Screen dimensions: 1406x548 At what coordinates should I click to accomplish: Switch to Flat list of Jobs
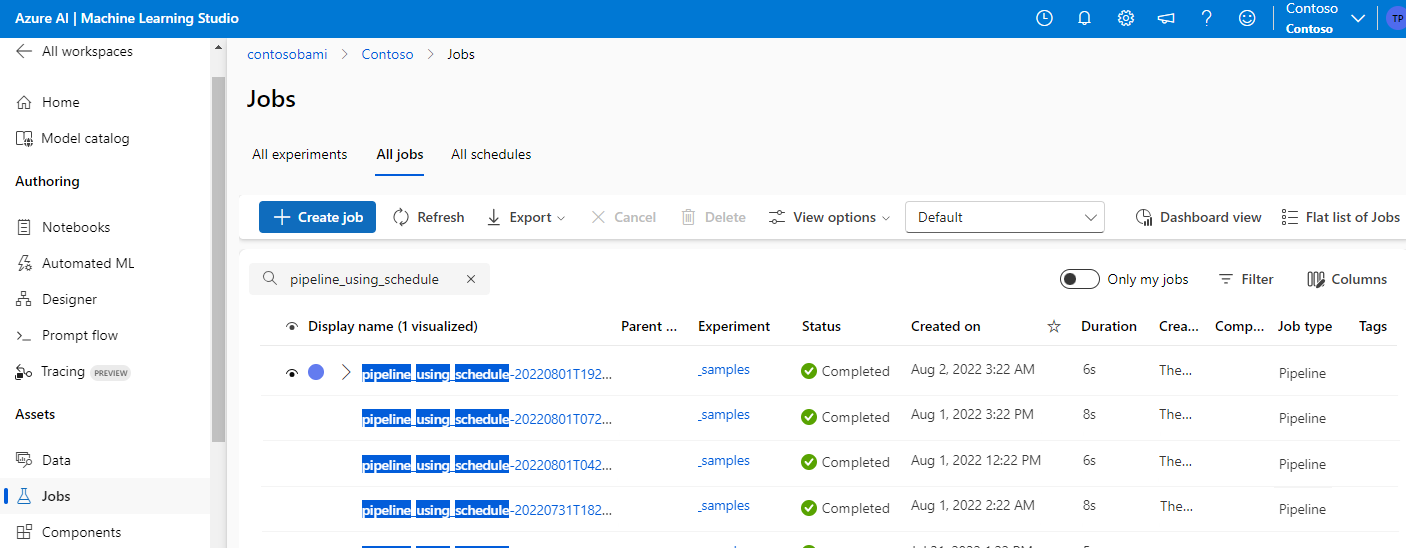(1341, 217)
